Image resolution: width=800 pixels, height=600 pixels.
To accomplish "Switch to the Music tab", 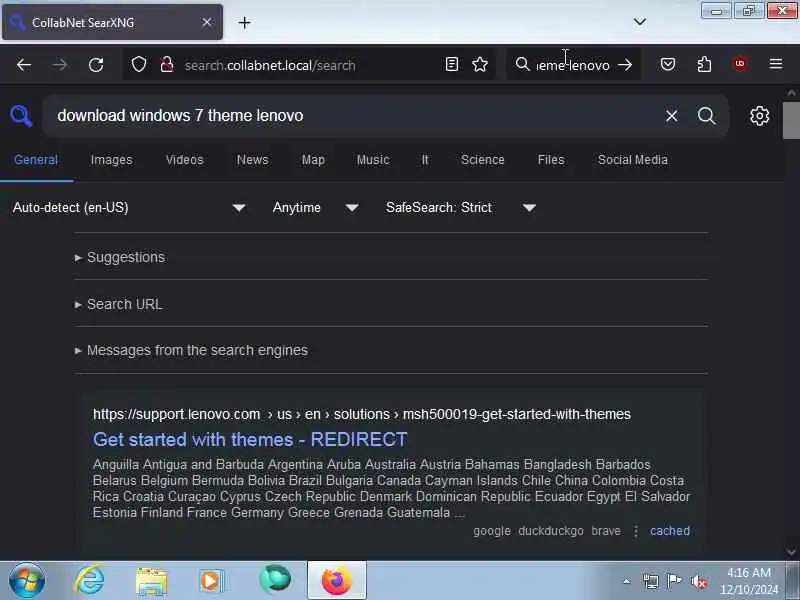I will [373, 160].
